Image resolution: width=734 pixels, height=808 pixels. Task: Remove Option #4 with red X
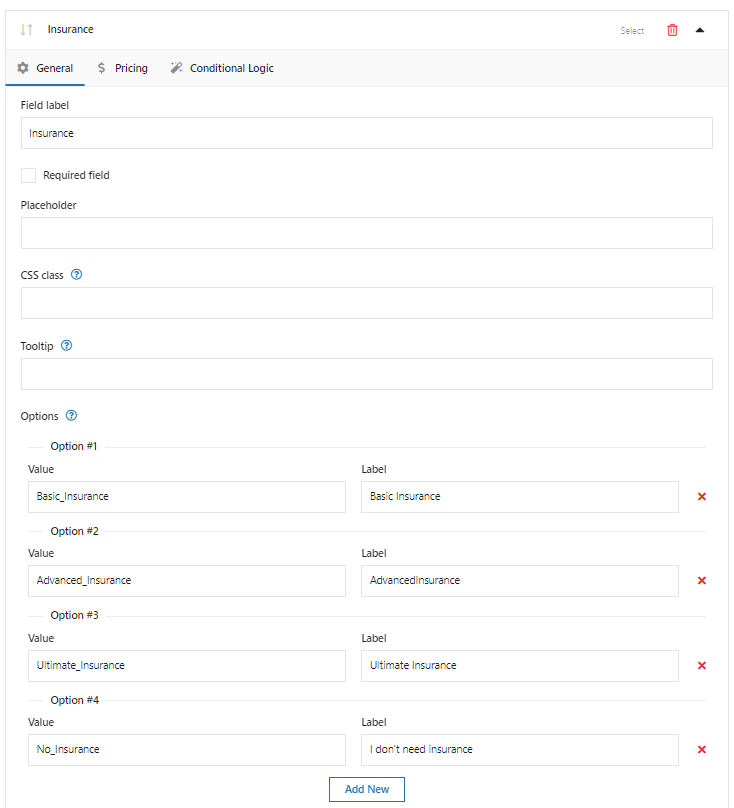coord(702,750)
